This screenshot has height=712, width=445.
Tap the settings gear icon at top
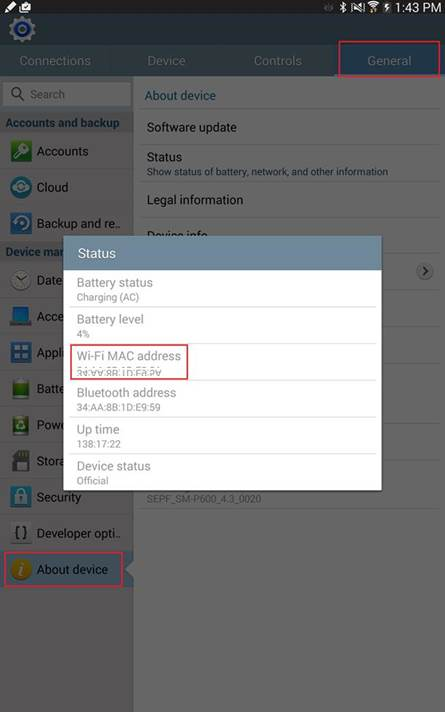[22, 30]
